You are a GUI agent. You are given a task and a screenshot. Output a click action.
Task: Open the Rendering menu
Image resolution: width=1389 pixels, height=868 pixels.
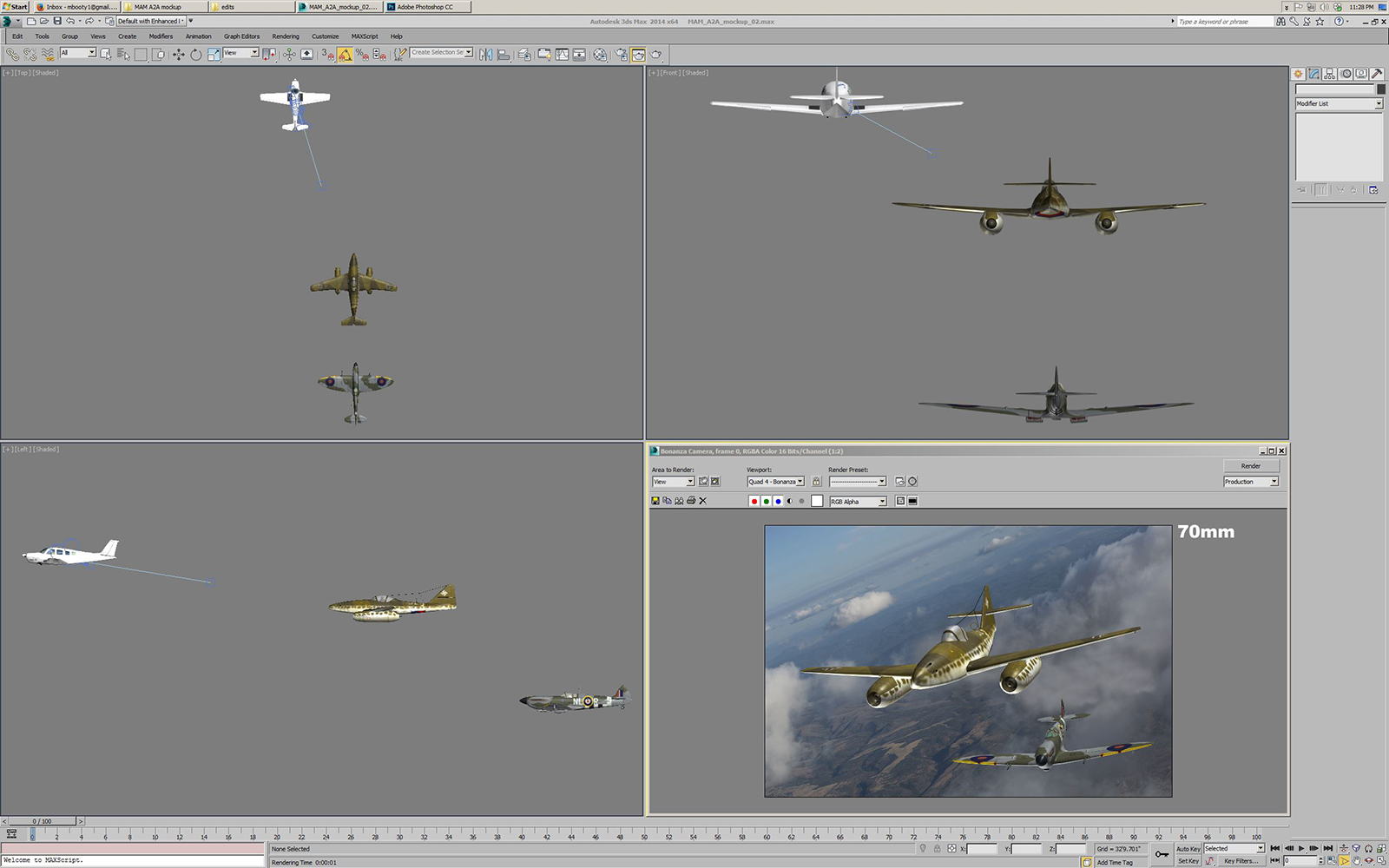tap(285, 36)
